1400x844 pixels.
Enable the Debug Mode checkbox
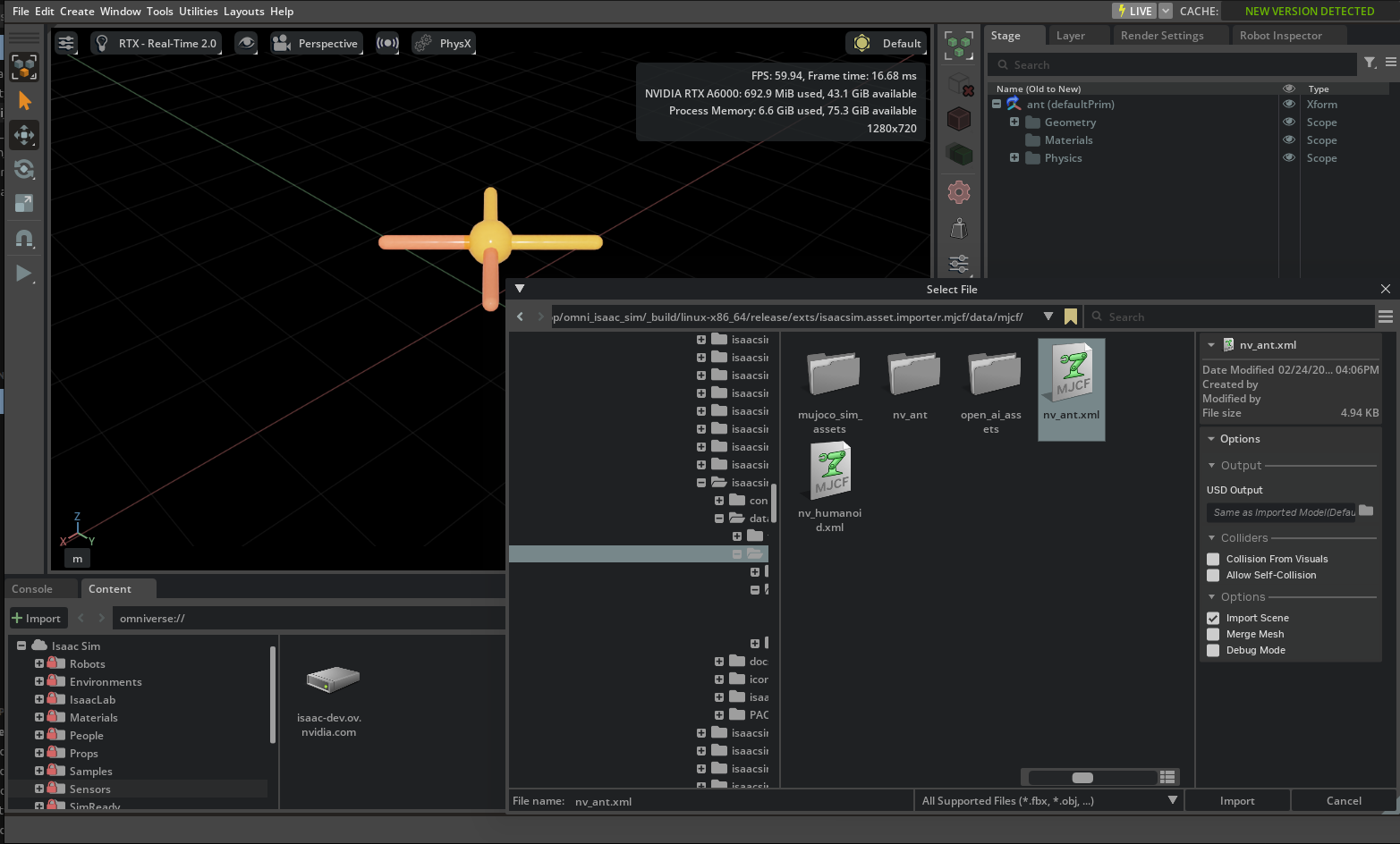(x=1213, y=651)
